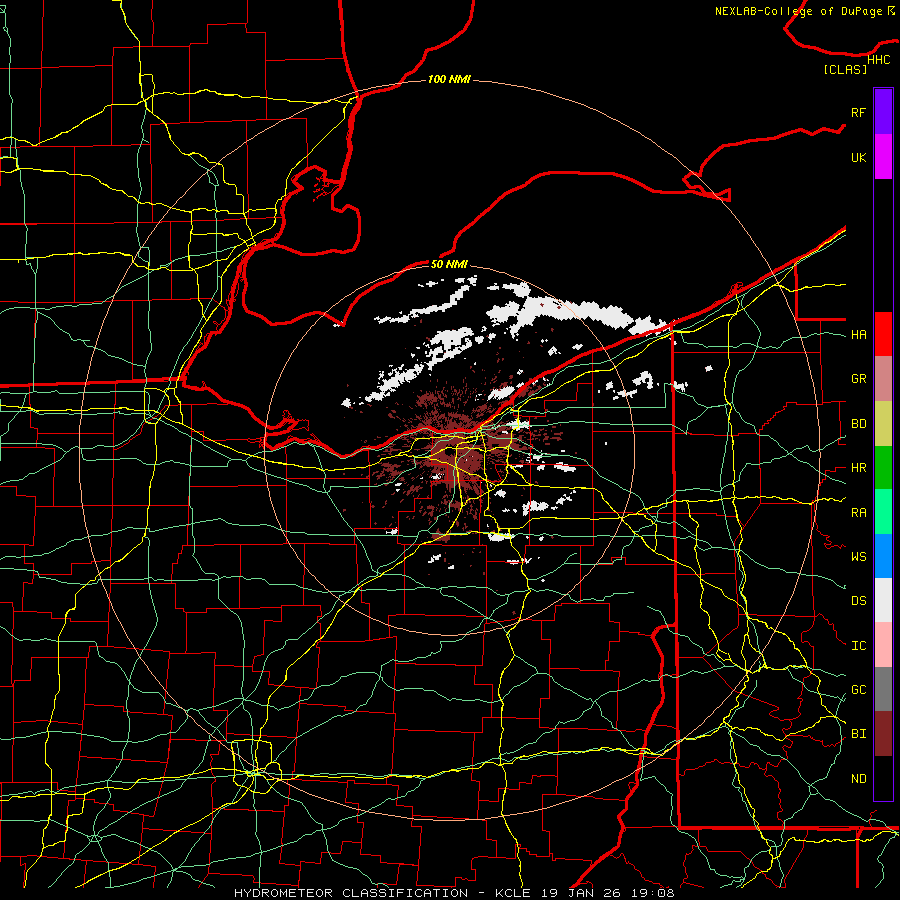The image size is (900, 900).
Task: Click the BD yellow legend swatch
Action: [883, 423]
